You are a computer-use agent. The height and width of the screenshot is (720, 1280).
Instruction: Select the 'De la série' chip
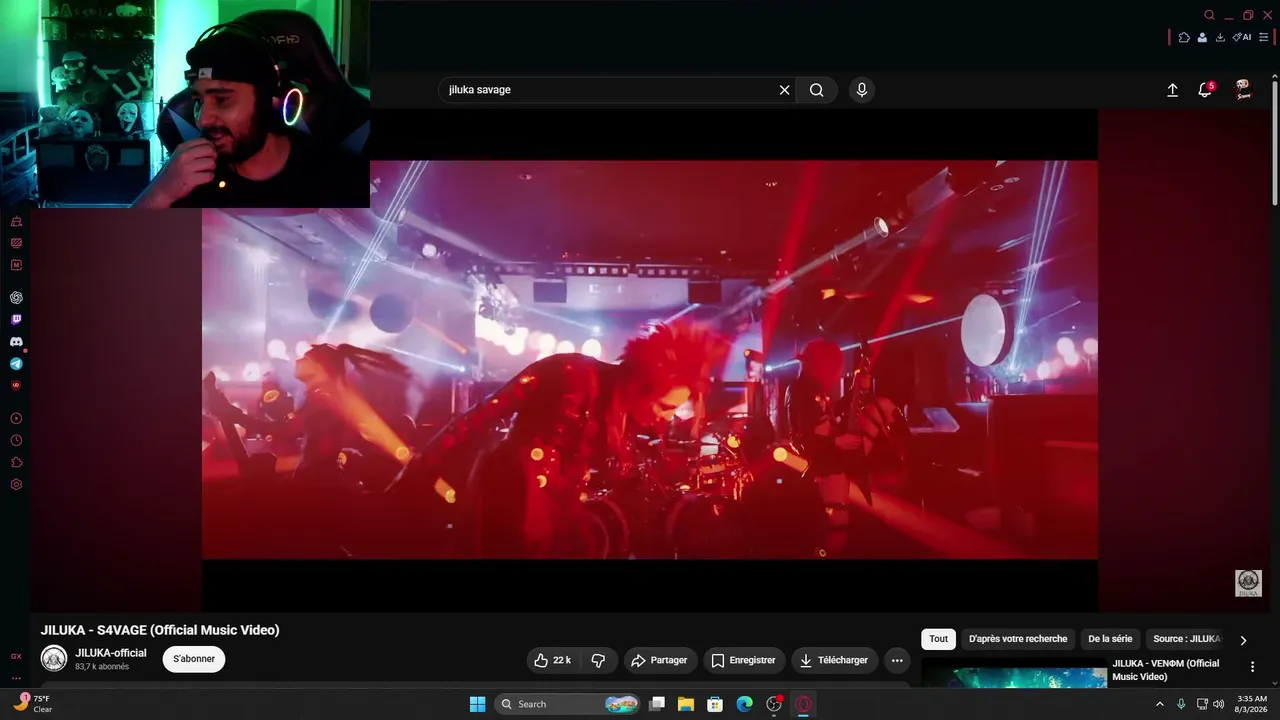click(x=1110, y=639)
